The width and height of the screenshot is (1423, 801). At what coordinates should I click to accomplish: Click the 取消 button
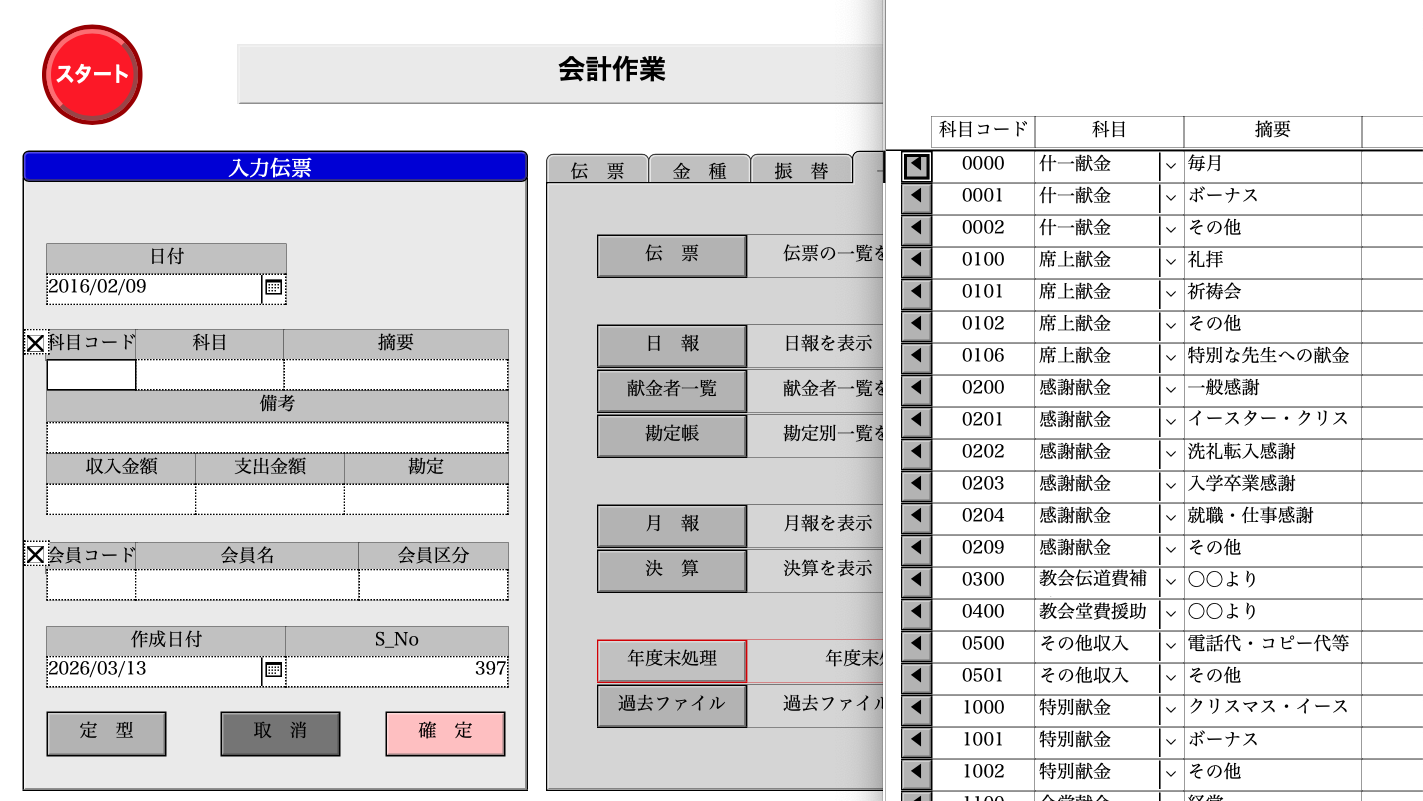tap(280, 732)
